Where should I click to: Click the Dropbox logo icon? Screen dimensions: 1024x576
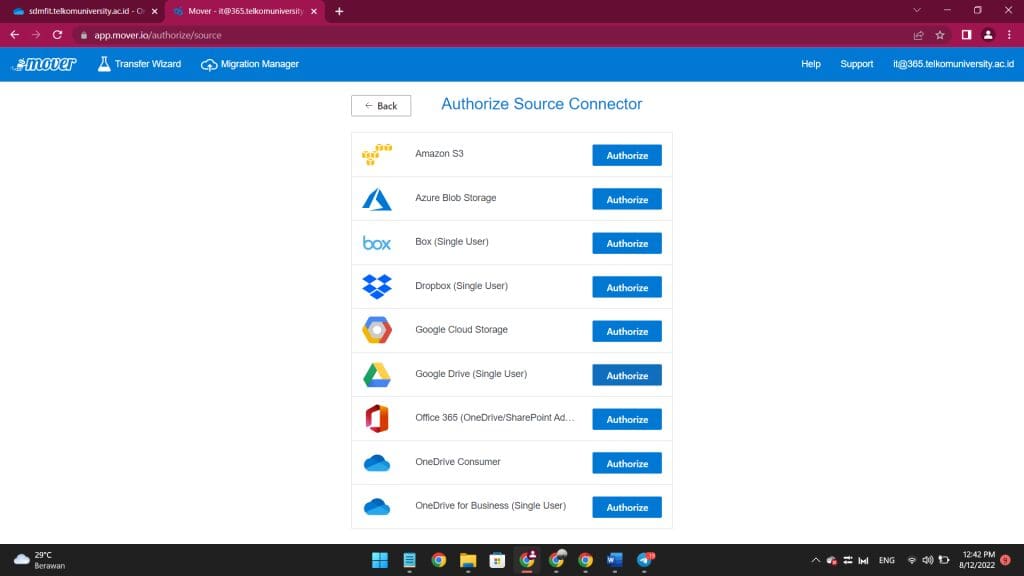[x=377, y=287]
